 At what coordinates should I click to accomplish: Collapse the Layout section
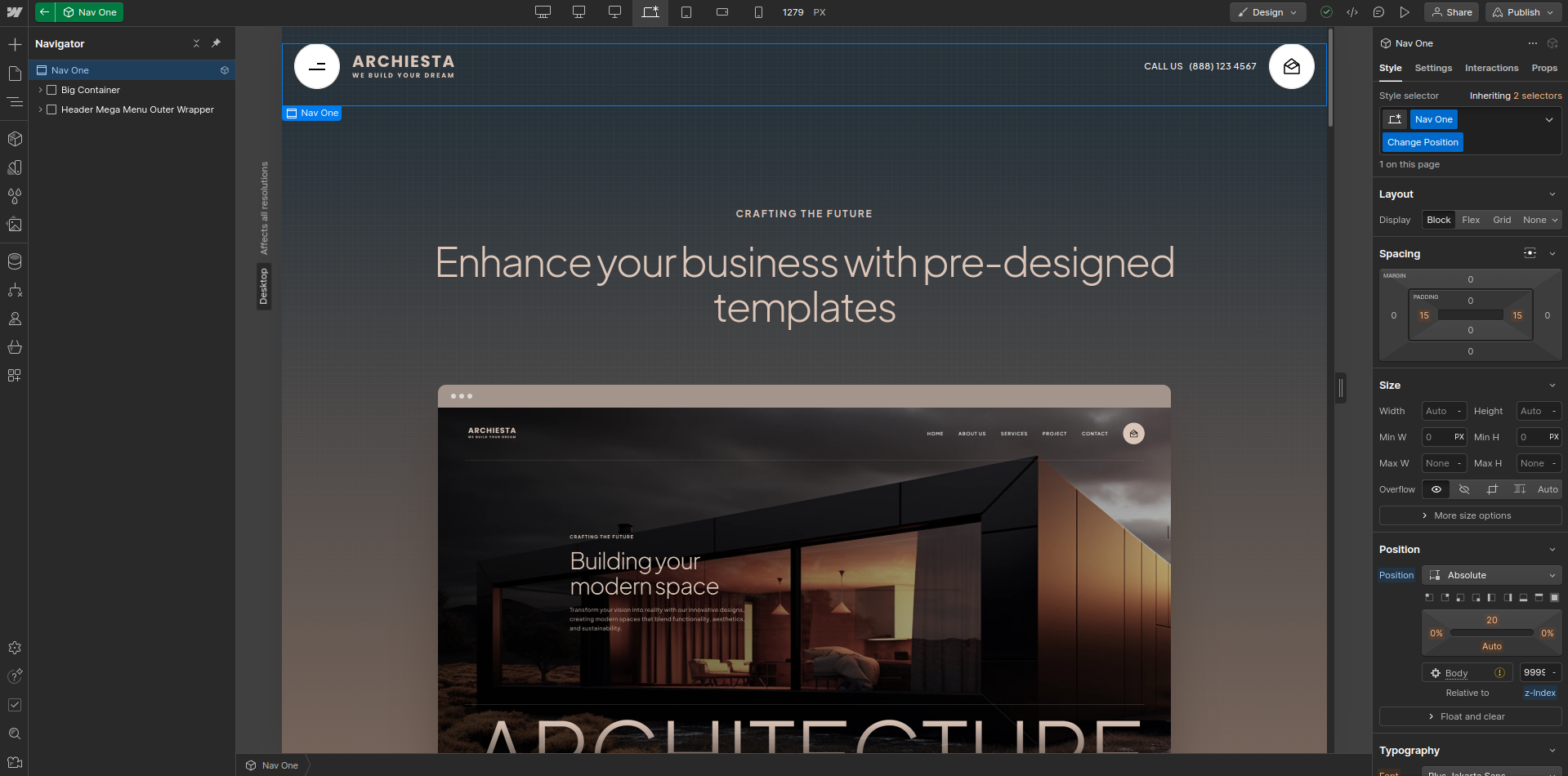tap(1552, 194)
